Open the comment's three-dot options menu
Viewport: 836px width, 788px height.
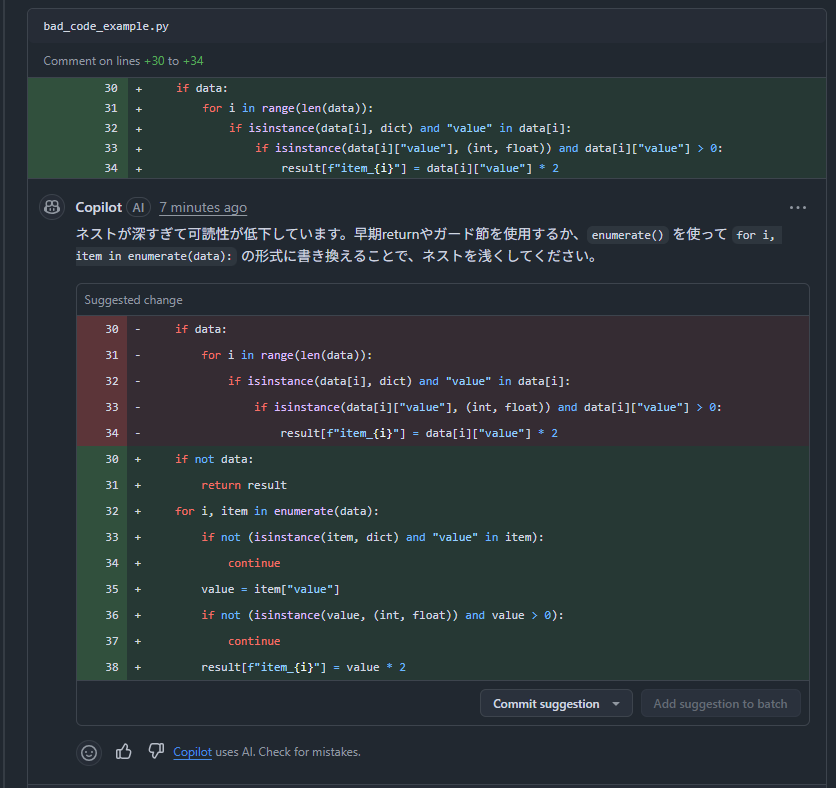[798, 207]
